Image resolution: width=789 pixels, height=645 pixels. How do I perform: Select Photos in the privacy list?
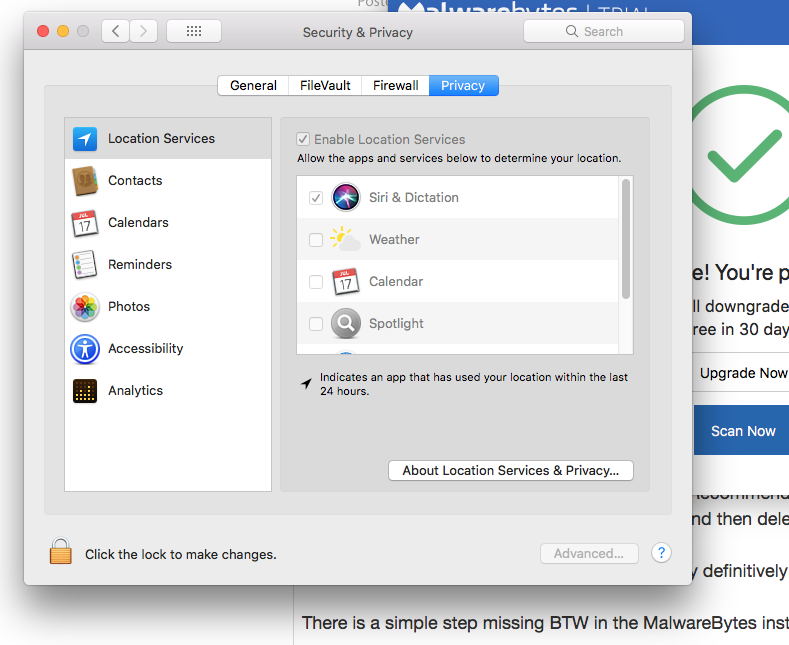click(x=129, y=306)
